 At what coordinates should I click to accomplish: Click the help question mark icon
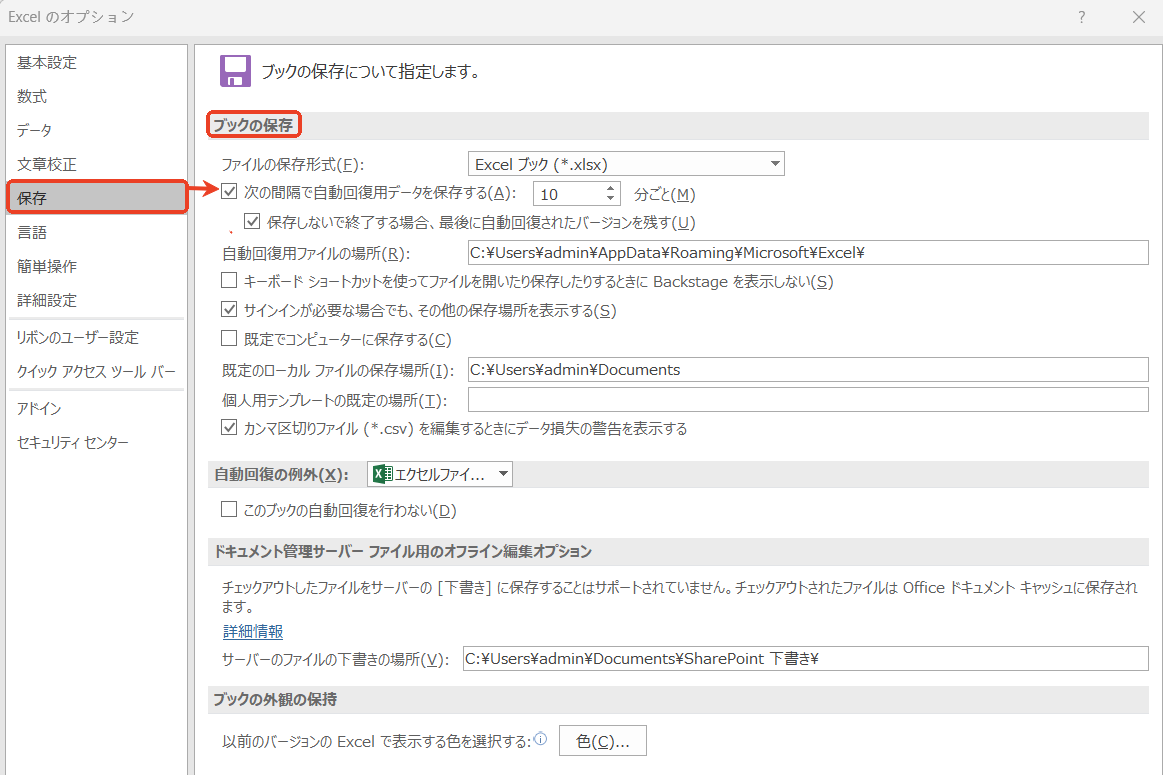point(1081,17)
